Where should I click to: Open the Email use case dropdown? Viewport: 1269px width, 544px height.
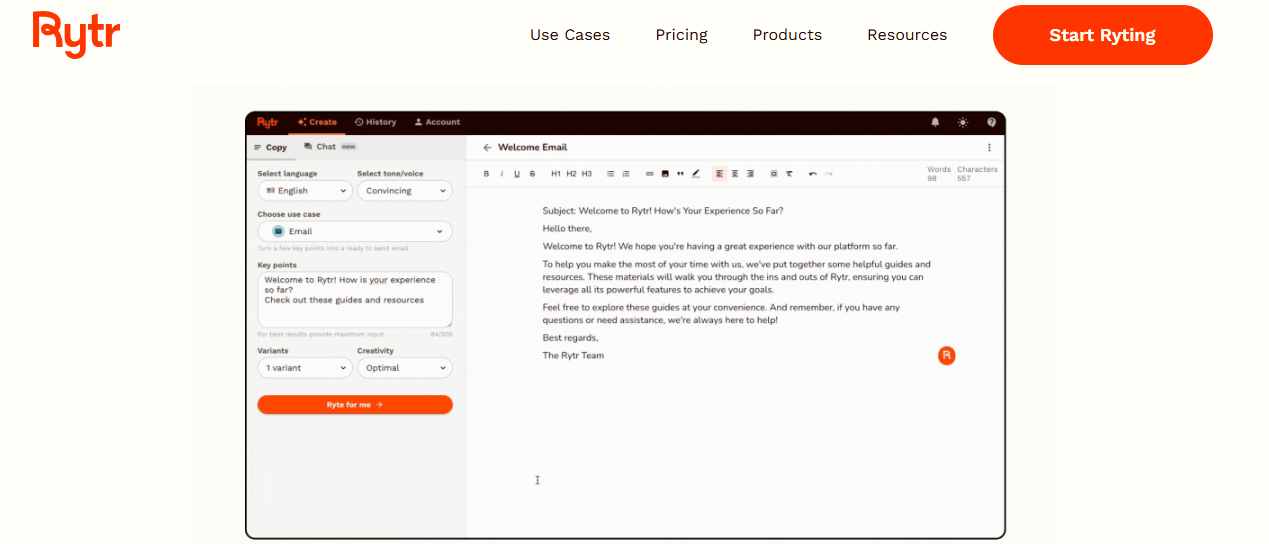355,231
